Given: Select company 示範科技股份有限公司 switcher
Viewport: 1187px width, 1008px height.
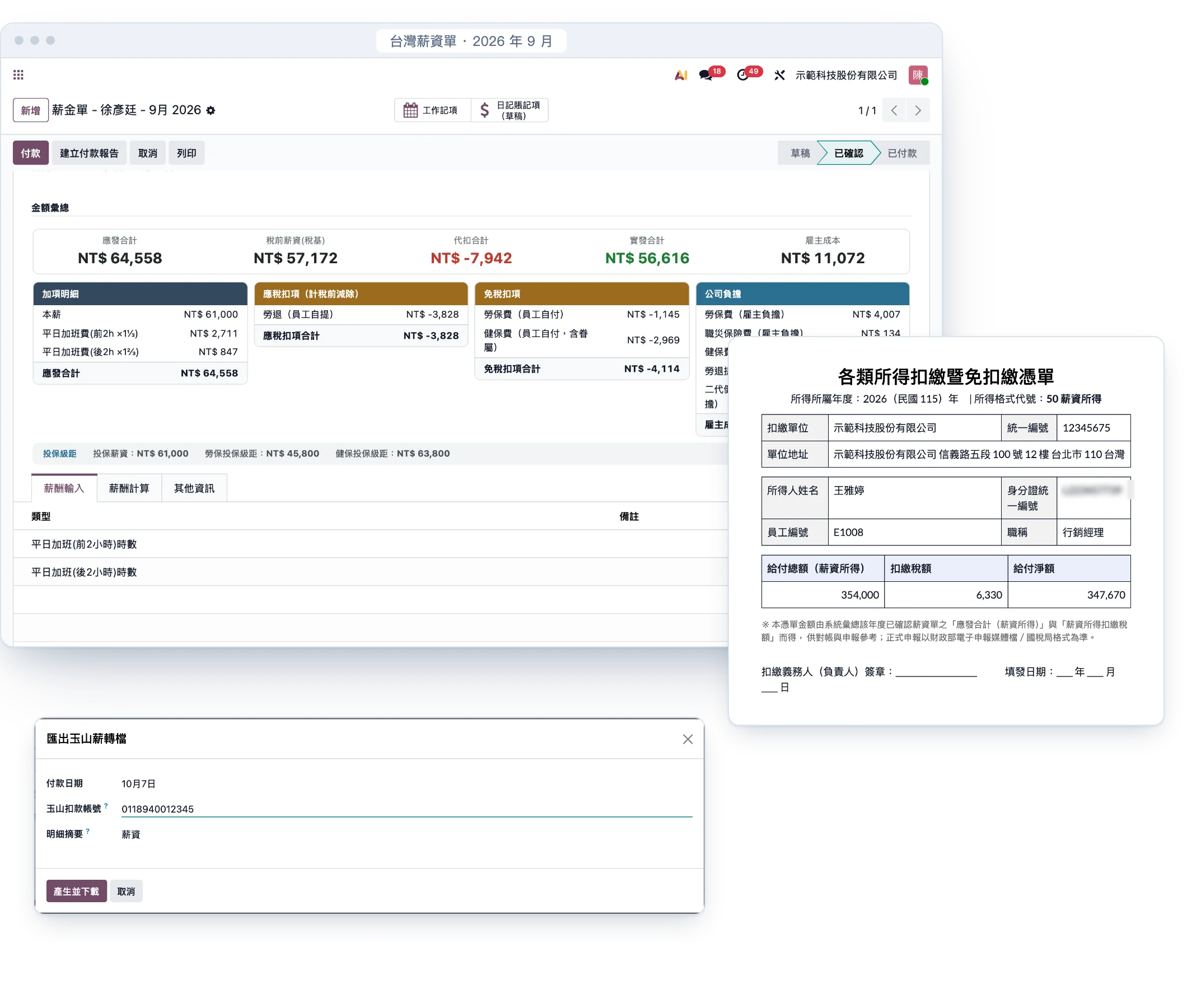Looking at the screenshot, I should 846,75.
